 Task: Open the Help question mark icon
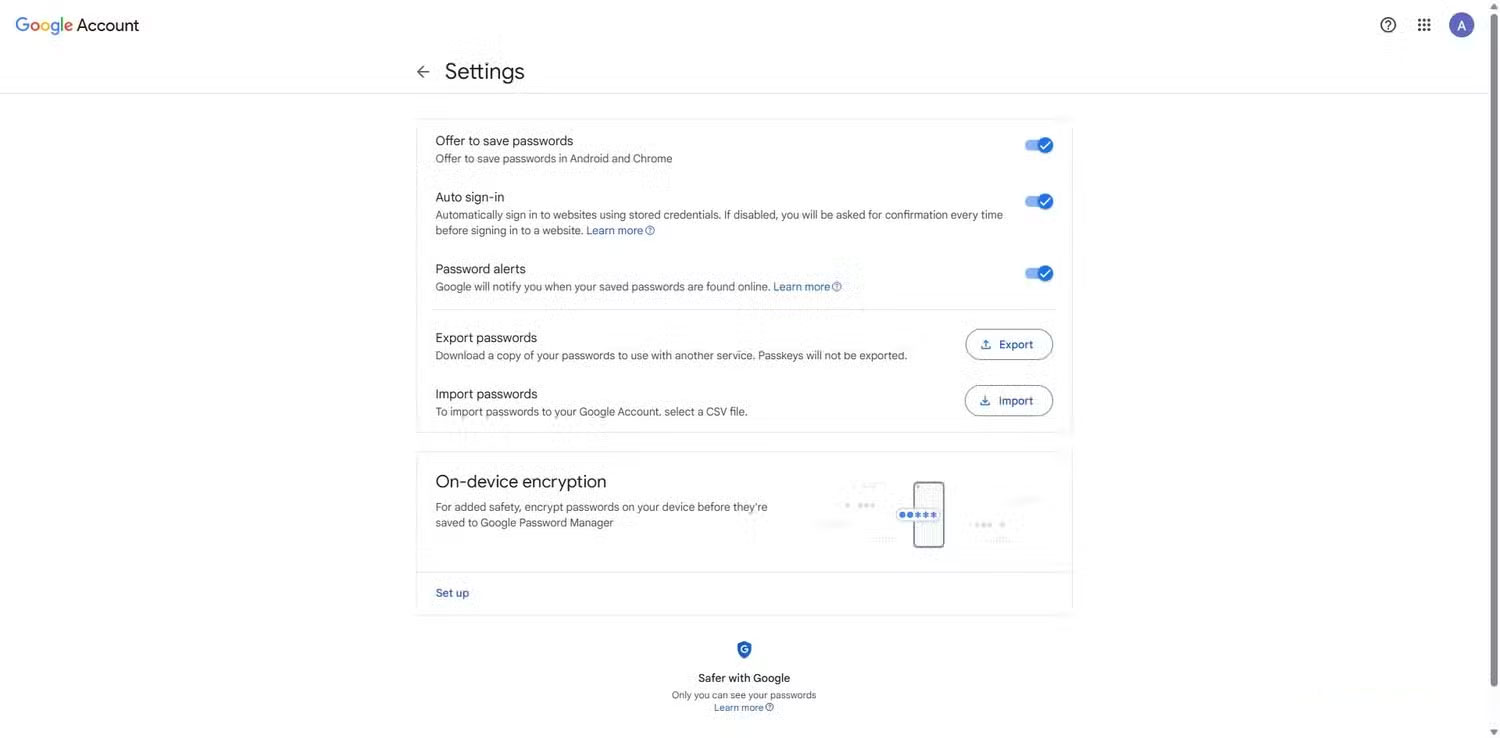click(x=1388, y=25)
